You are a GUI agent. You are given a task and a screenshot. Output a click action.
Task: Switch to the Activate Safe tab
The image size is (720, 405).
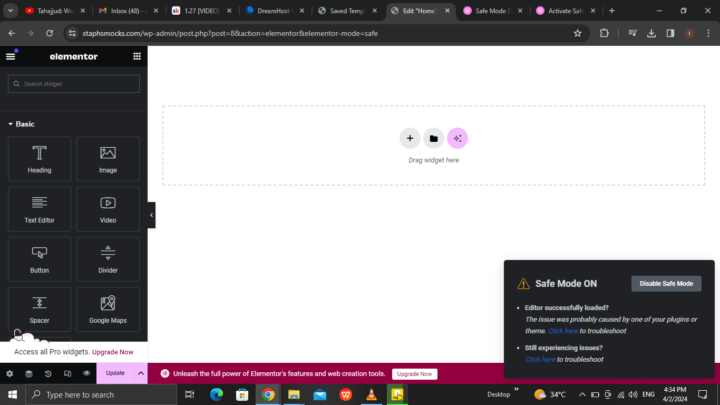(566, 11)
